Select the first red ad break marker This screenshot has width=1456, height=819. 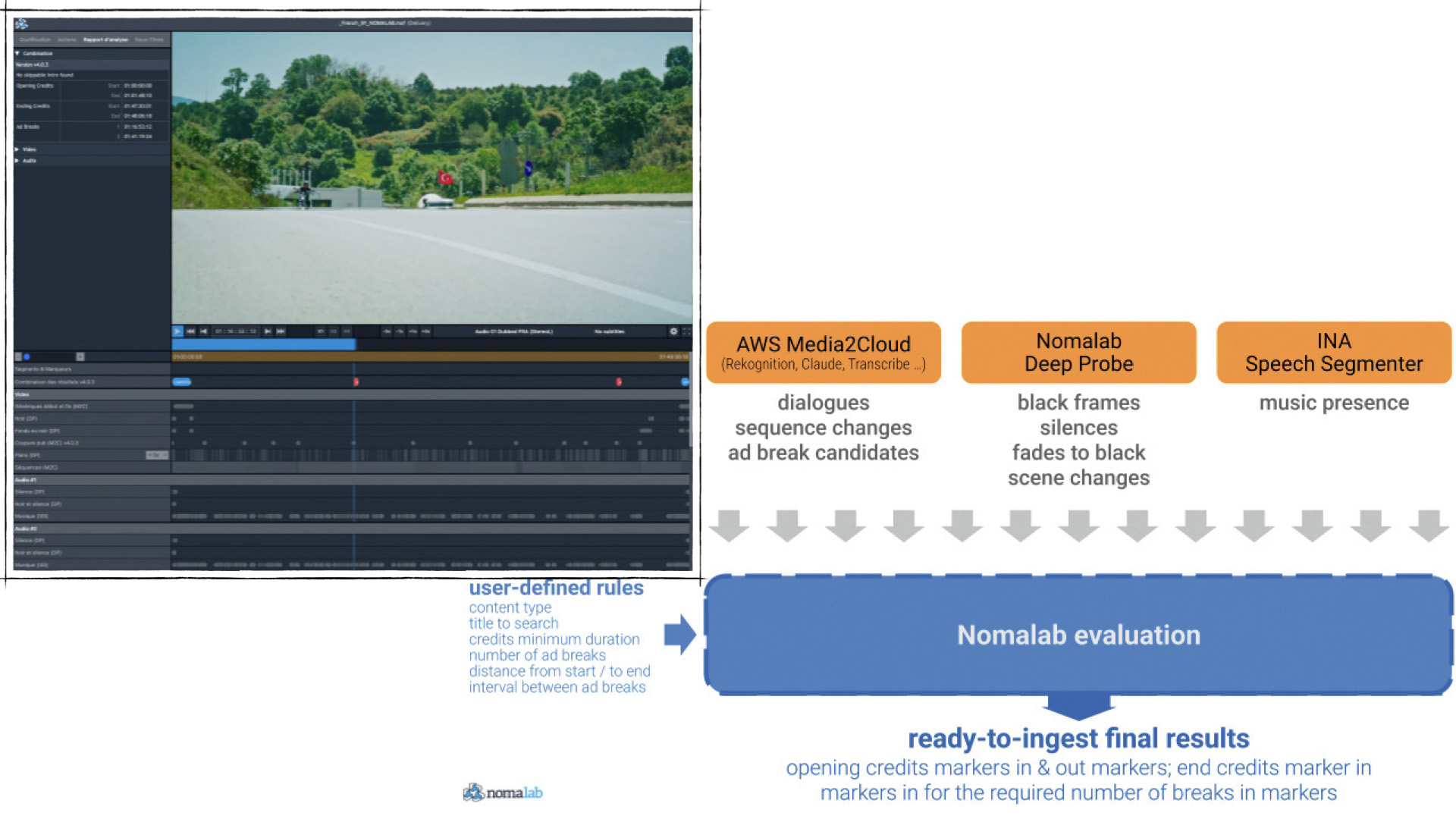pyautogui.click(x=356, y=381)
